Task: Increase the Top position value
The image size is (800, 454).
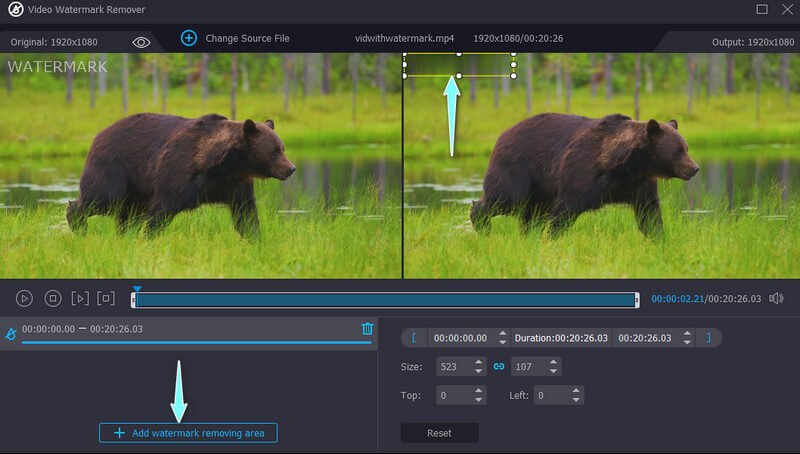Action: point(478,391)
